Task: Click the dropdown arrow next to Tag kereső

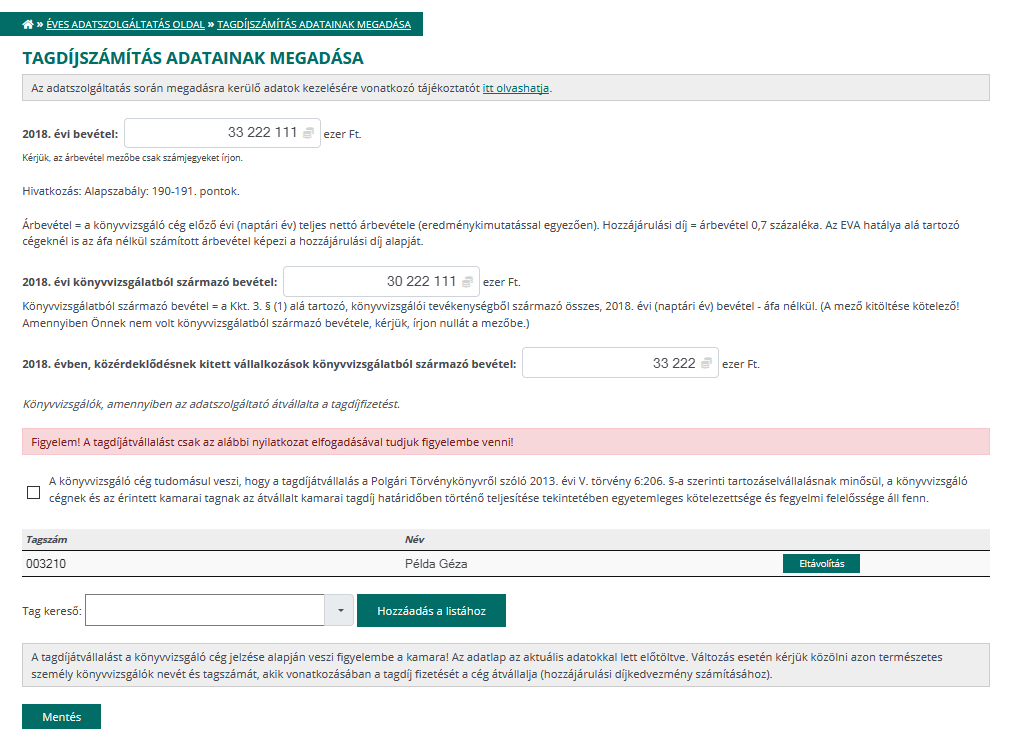Action: [340, 610]
